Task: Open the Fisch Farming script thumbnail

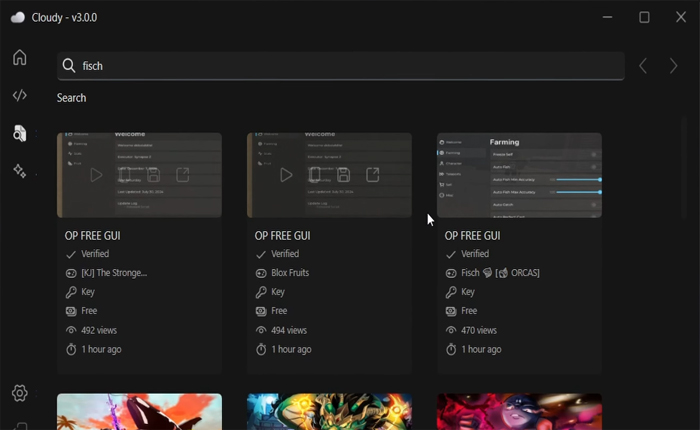Action: pos(519,175)
